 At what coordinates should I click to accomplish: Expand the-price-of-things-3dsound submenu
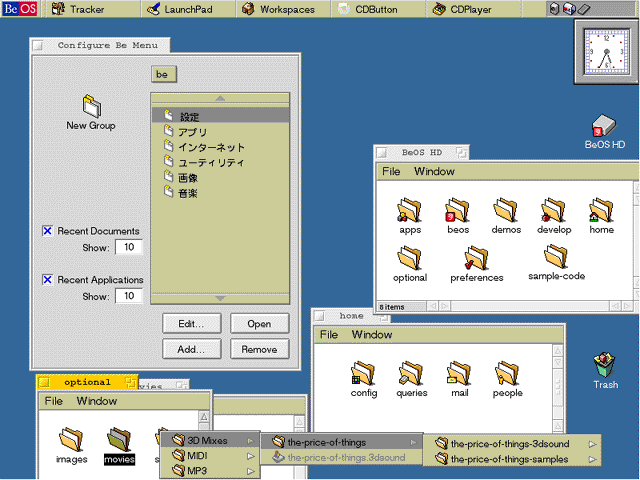point(512,444)
